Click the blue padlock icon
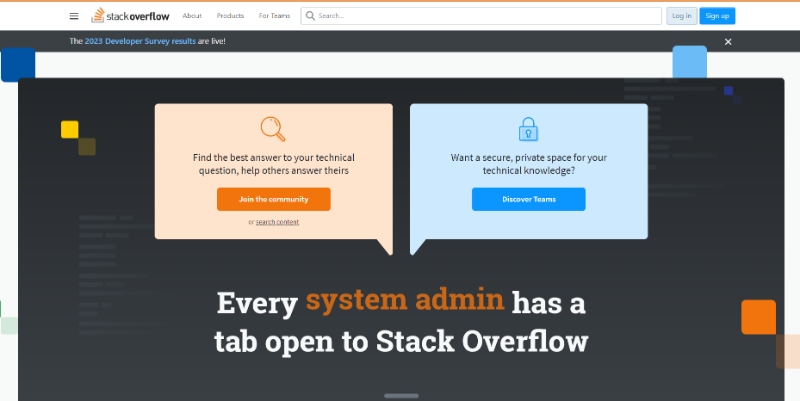 [528, 129]
